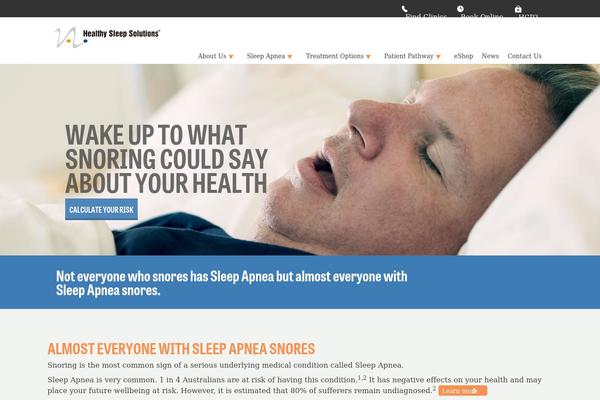600x400 pixels.
Task: Click the Book Online link text
Action: 482,16
